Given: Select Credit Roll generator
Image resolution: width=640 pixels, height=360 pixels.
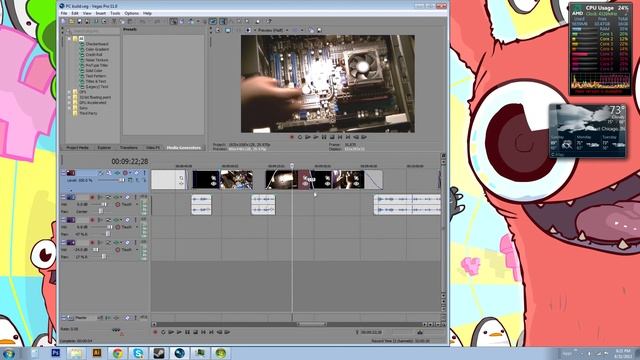Looking at the screenshot, I should [93, 55].
